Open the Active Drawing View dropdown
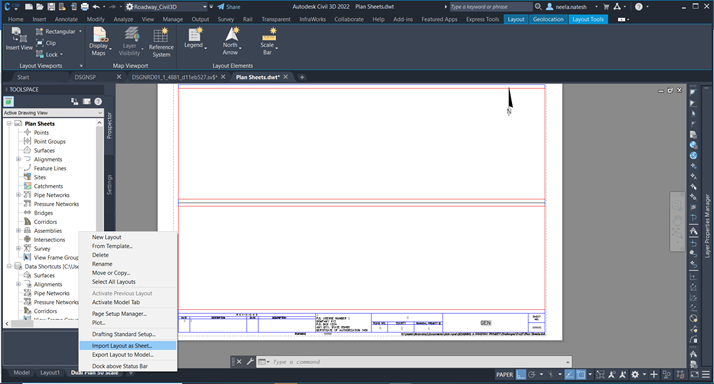 click(53, 113)
